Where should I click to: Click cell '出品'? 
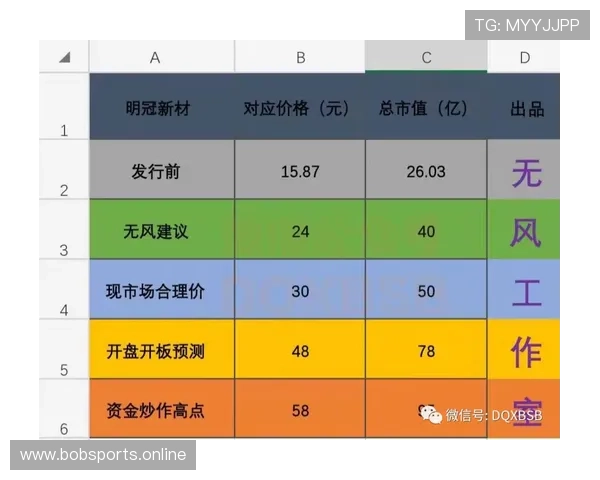pos(524,106)
